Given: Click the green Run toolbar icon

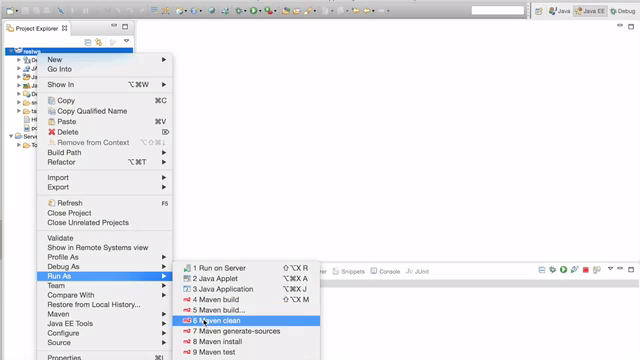Looking at the screenshot, I should click(x=253, y=11).
